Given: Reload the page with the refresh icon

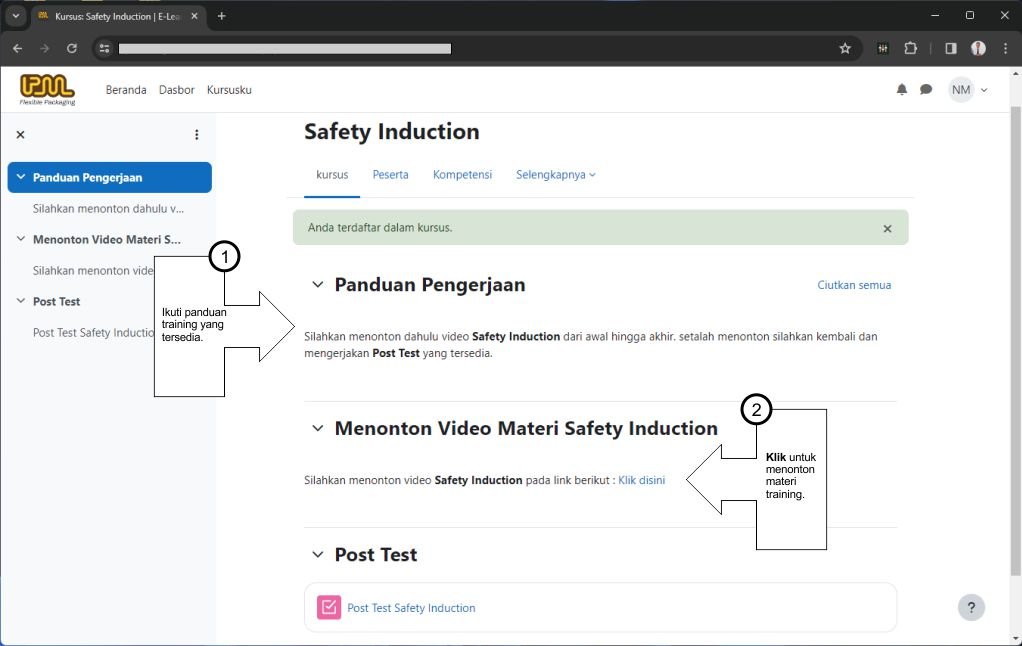Looking at the screenshot, I should point(72,48).
